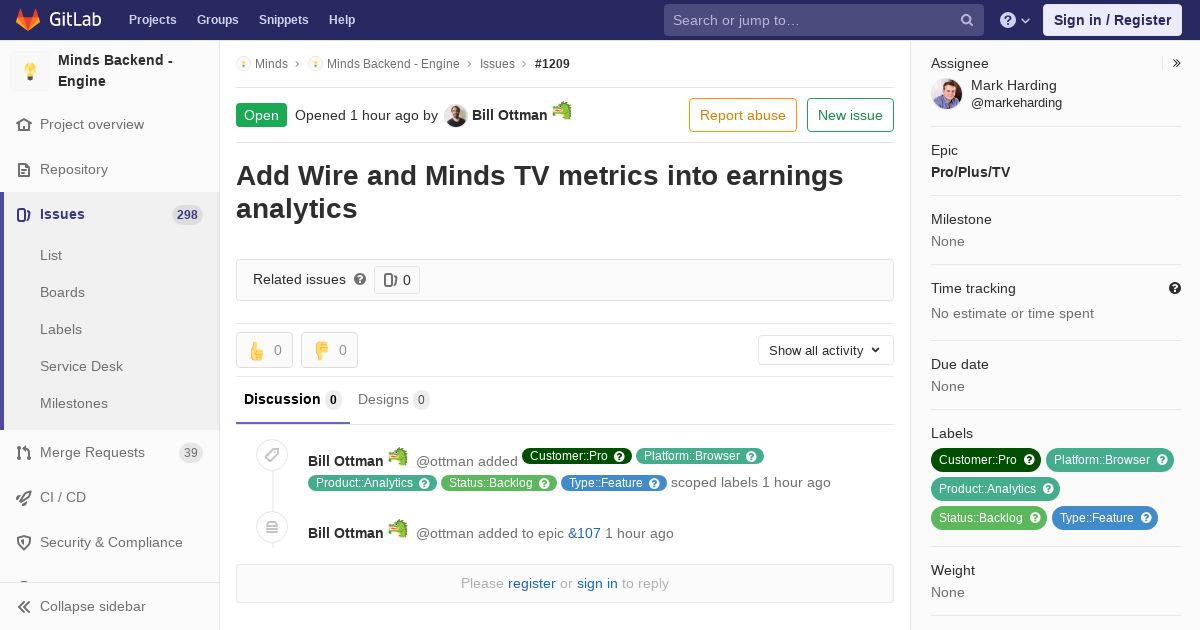The image size is (1200, 630).
Task: Click the Minds Backend lightbulb project avatar
Action: click(30, 71)
